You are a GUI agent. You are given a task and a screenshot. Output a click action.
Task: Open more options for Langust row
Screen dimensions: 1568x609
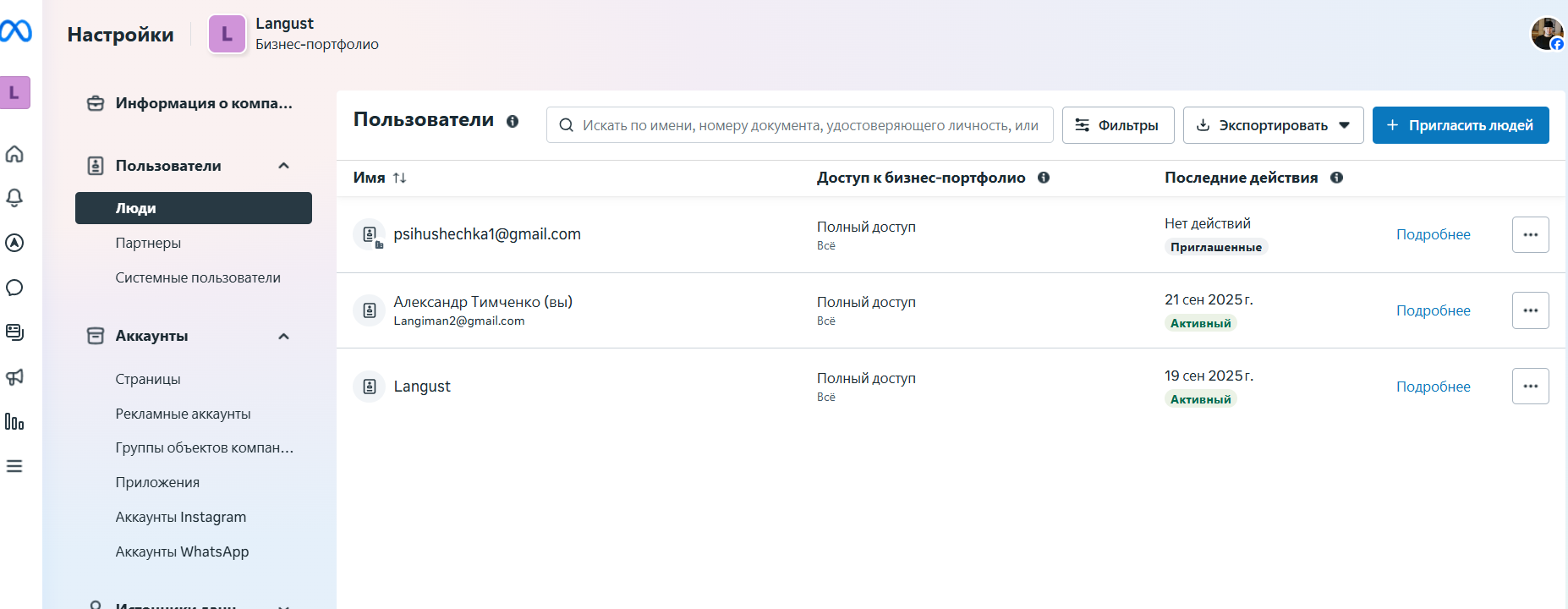1531,387
